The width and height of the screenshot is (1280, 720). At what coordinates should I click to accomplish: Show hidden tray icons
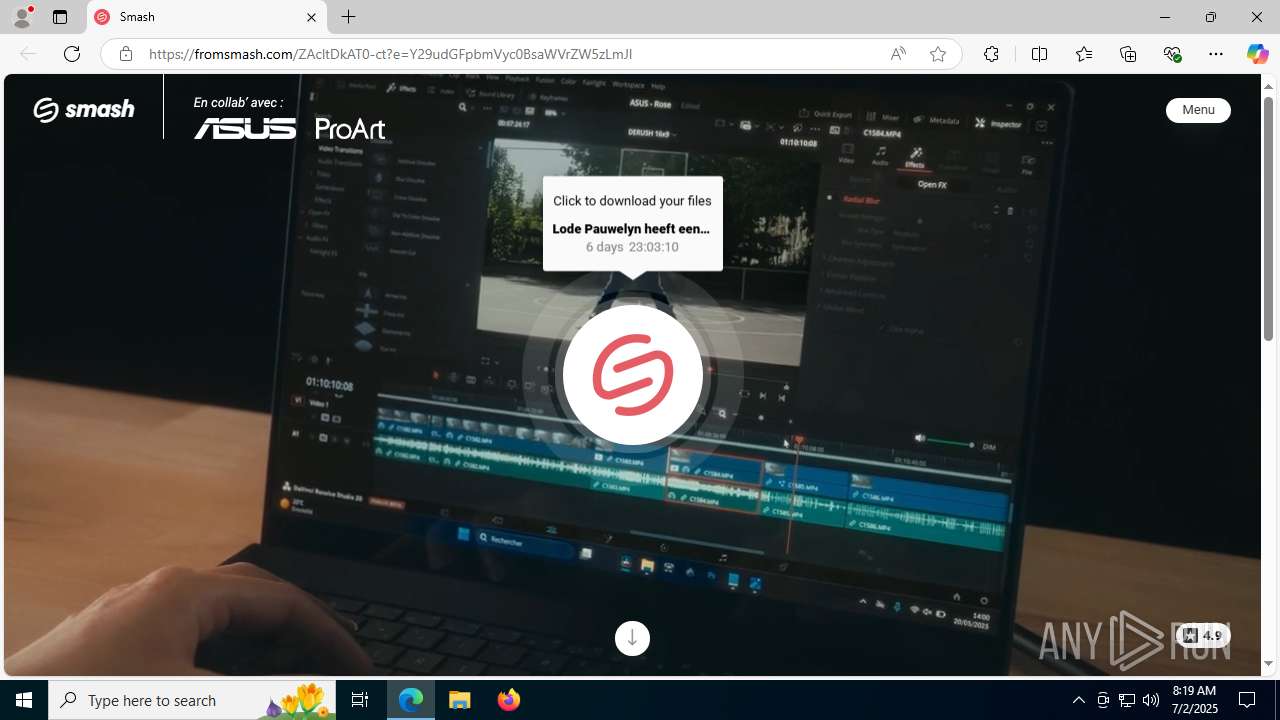pos(1078,700)
